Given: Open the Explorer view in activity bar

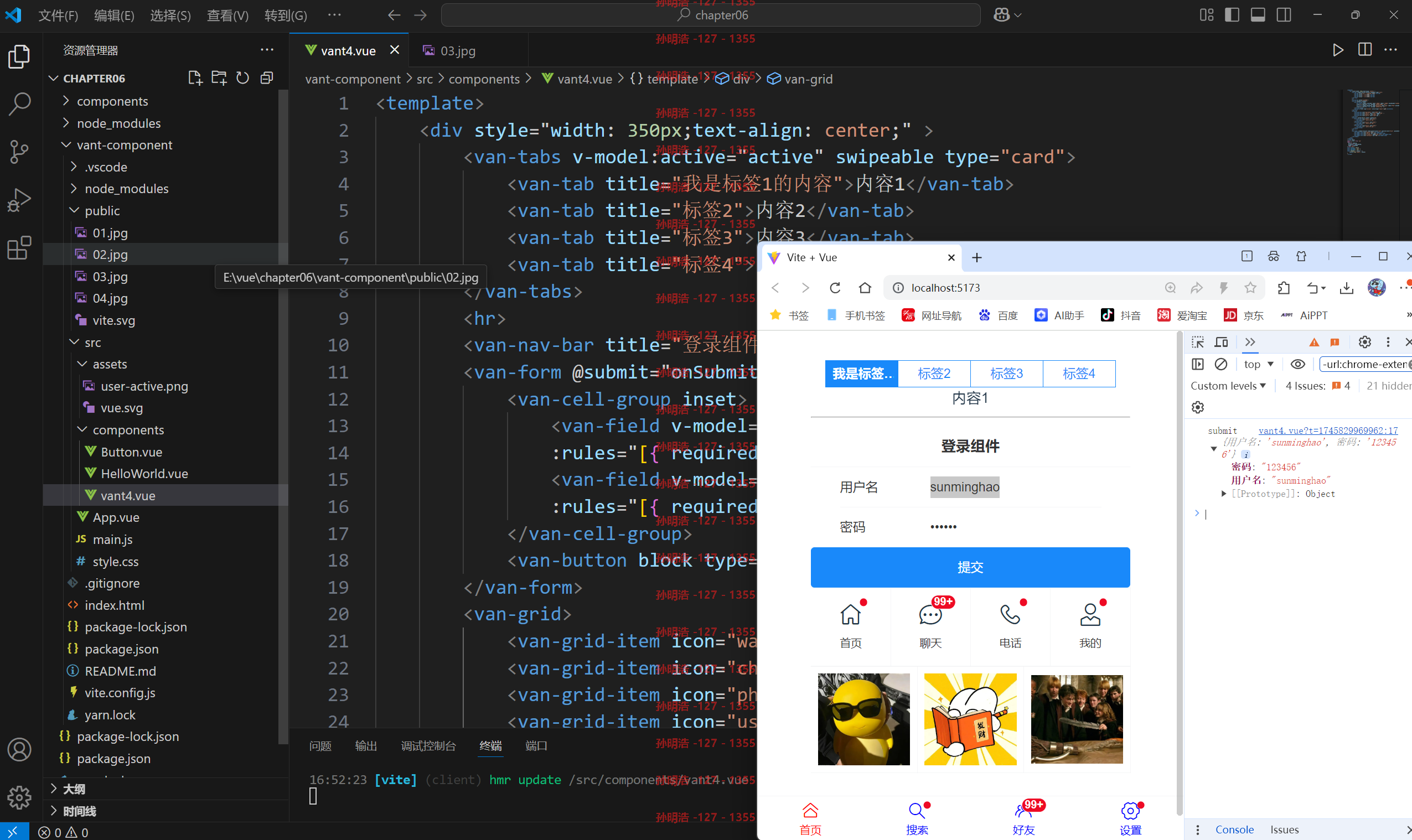Looking at the screenshot, I should pos(19,56).
